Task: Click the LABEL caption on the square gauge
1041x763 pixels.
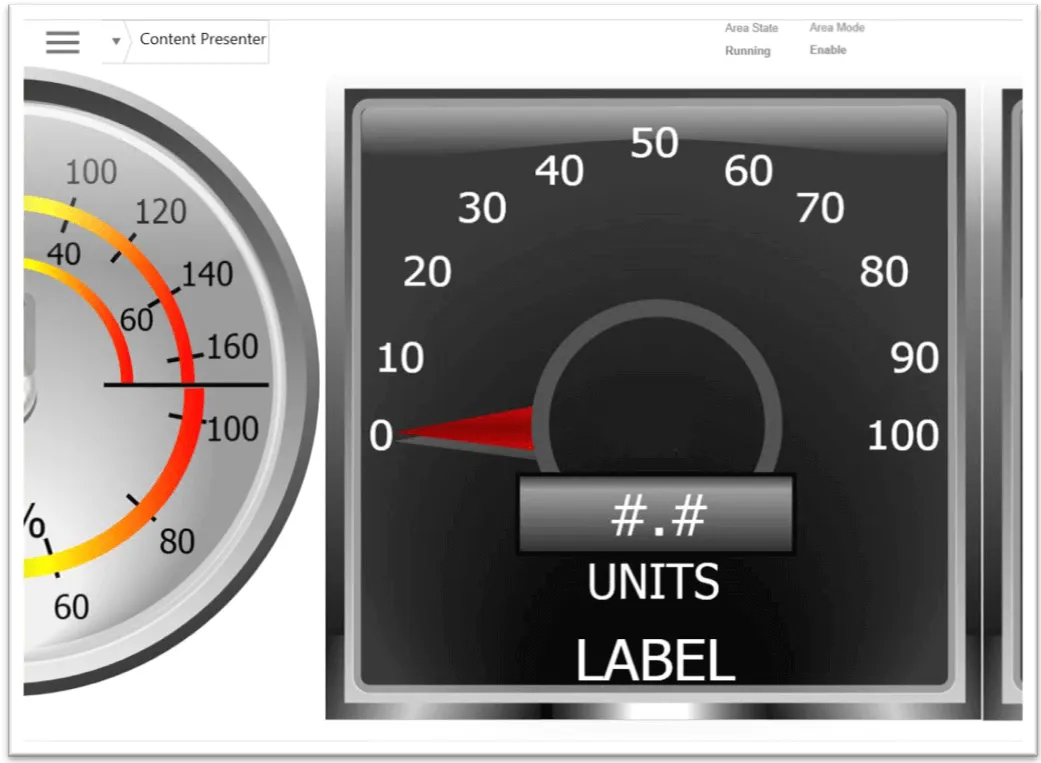Action: 655,661
